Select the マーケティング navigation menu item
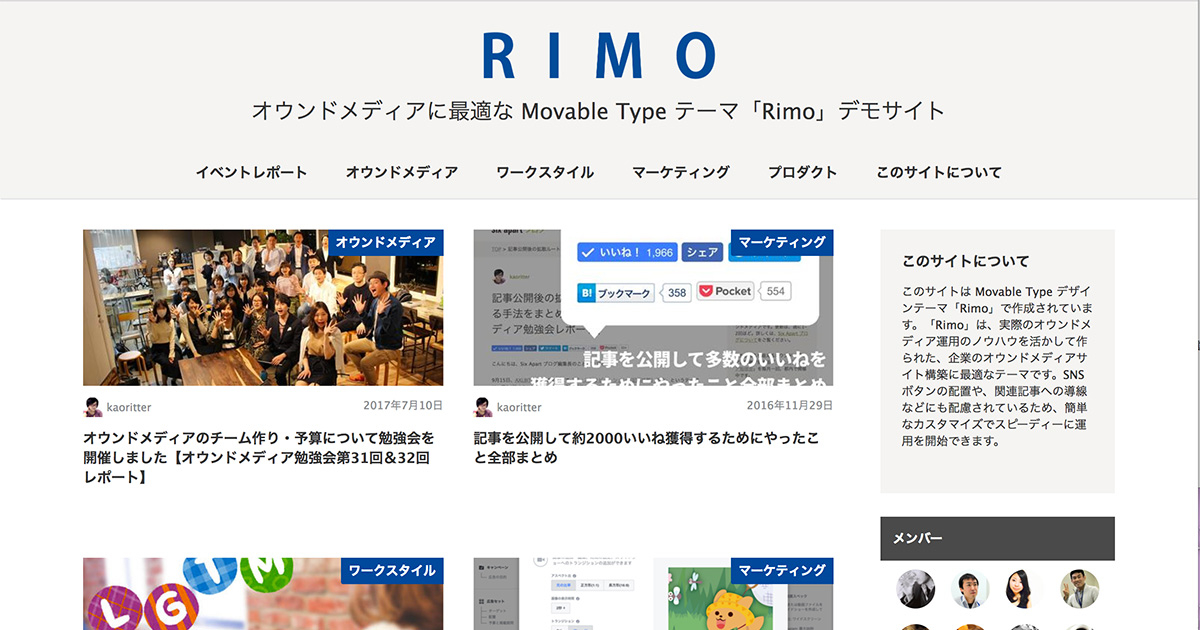1200x630 pixels. (x=681, y=172)
